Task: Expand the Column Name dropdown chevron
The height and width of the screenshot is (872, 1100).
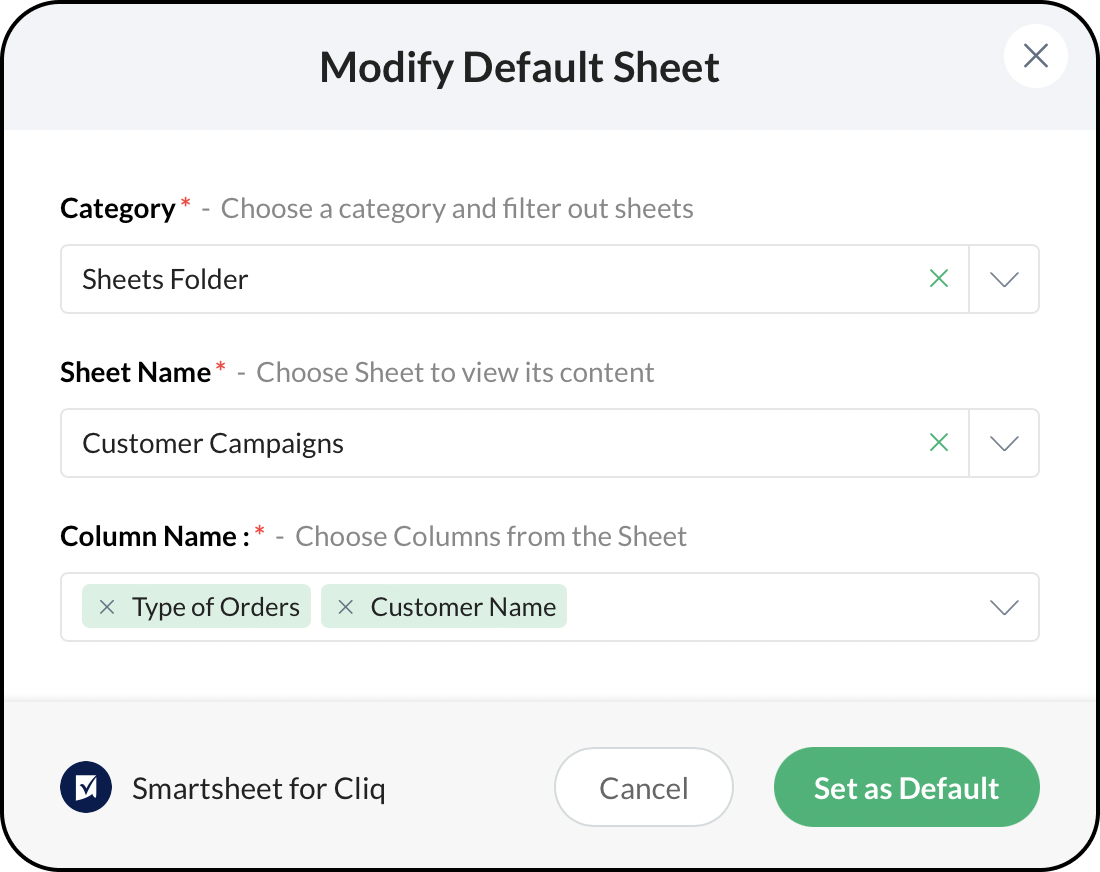Action: click(x=1003, y=607)
